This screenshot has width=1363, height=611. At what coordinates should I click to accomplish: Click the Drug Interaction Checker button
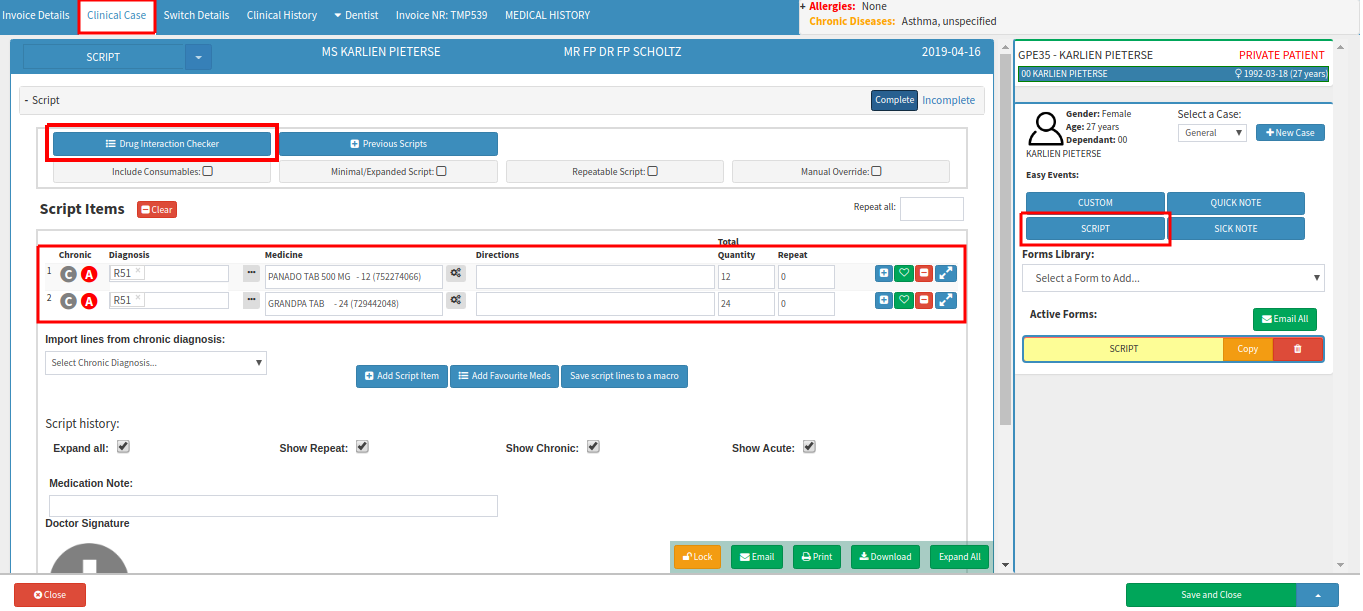click(x=162, y=144)
